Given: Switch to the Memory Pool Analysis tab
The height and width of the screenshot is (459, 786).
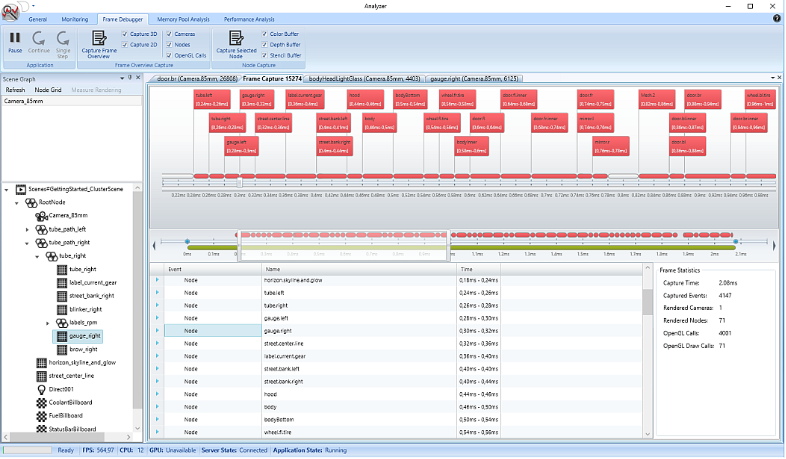Looking at the screenshot, I should (x=183, y=19).
